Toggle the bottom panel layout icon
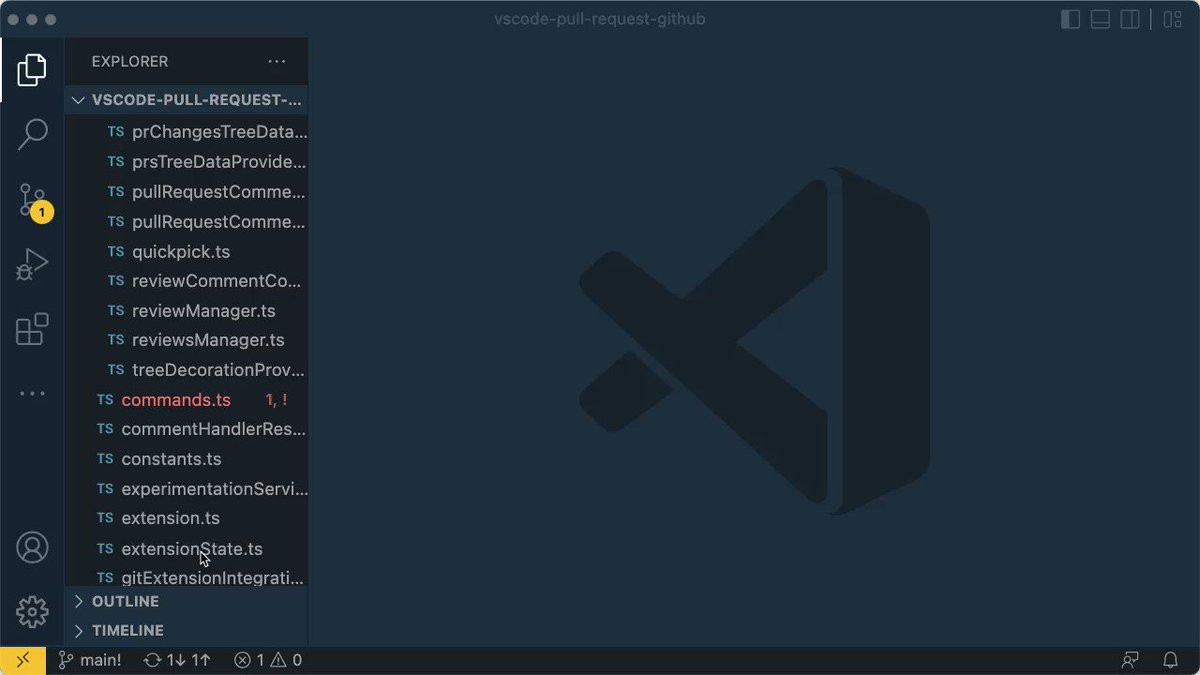This screenshot has height=675, width=1200. 1100,19
